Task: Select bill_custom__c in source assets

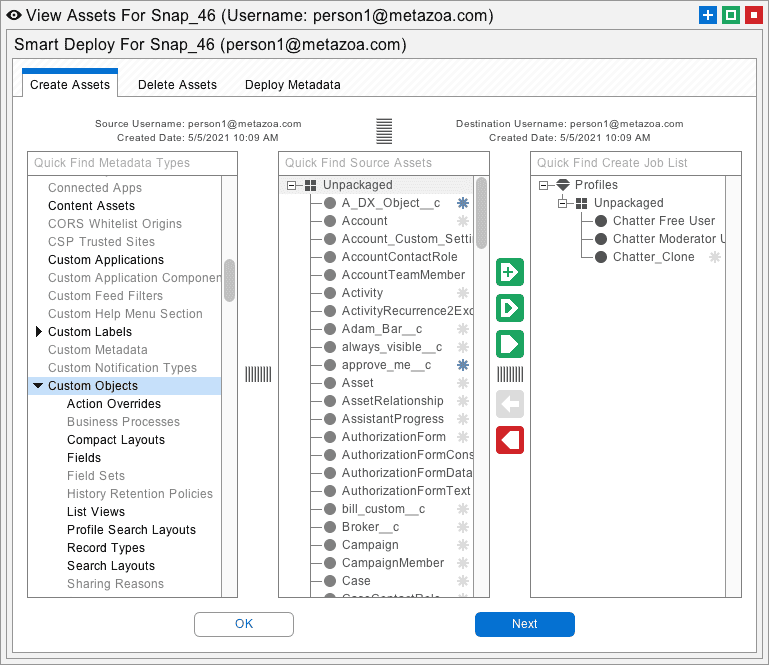Action: click(383, 509)
